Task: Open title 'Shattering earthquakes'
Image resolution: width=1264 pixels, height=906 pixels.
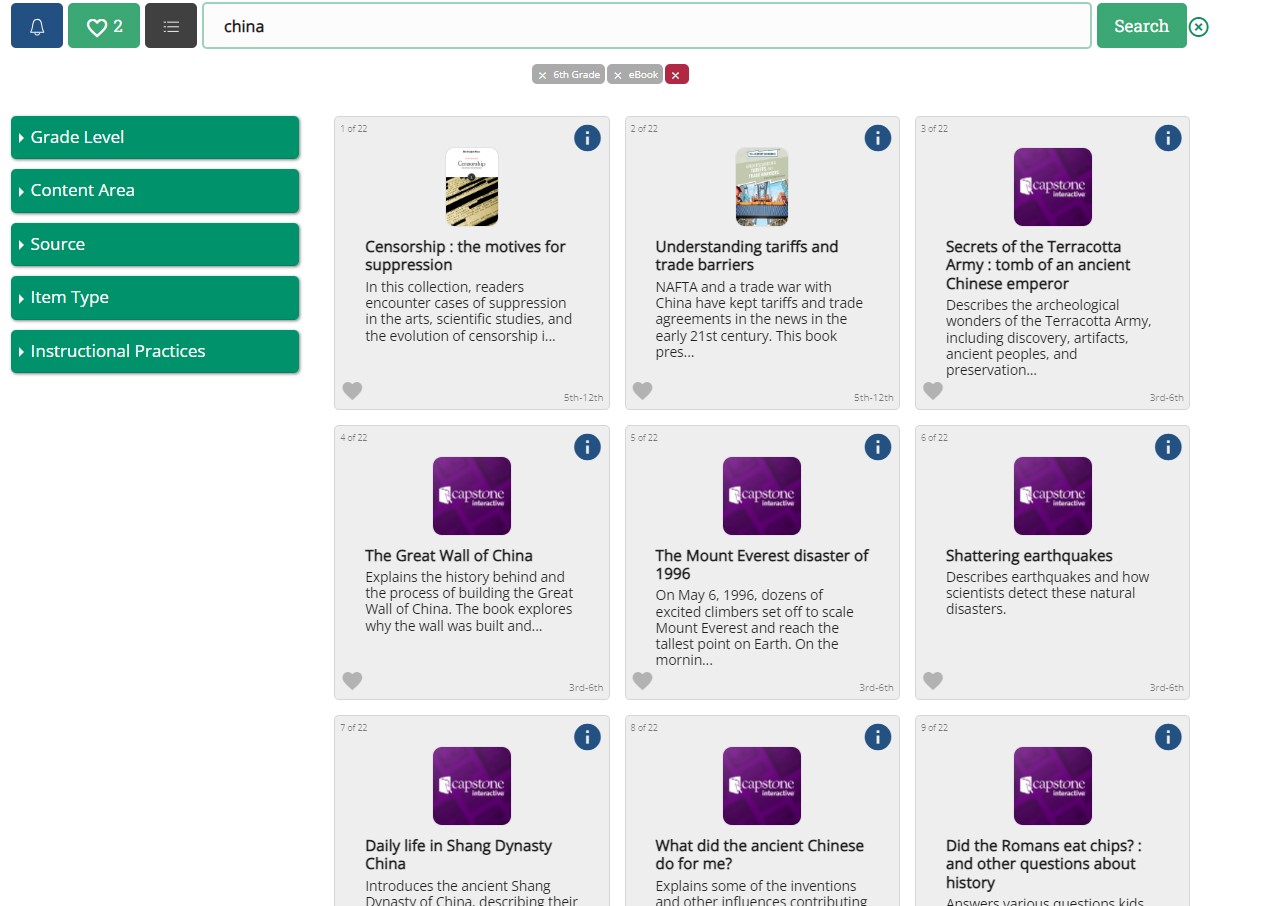Action: pyautogui.click(x=1029, y=556)
